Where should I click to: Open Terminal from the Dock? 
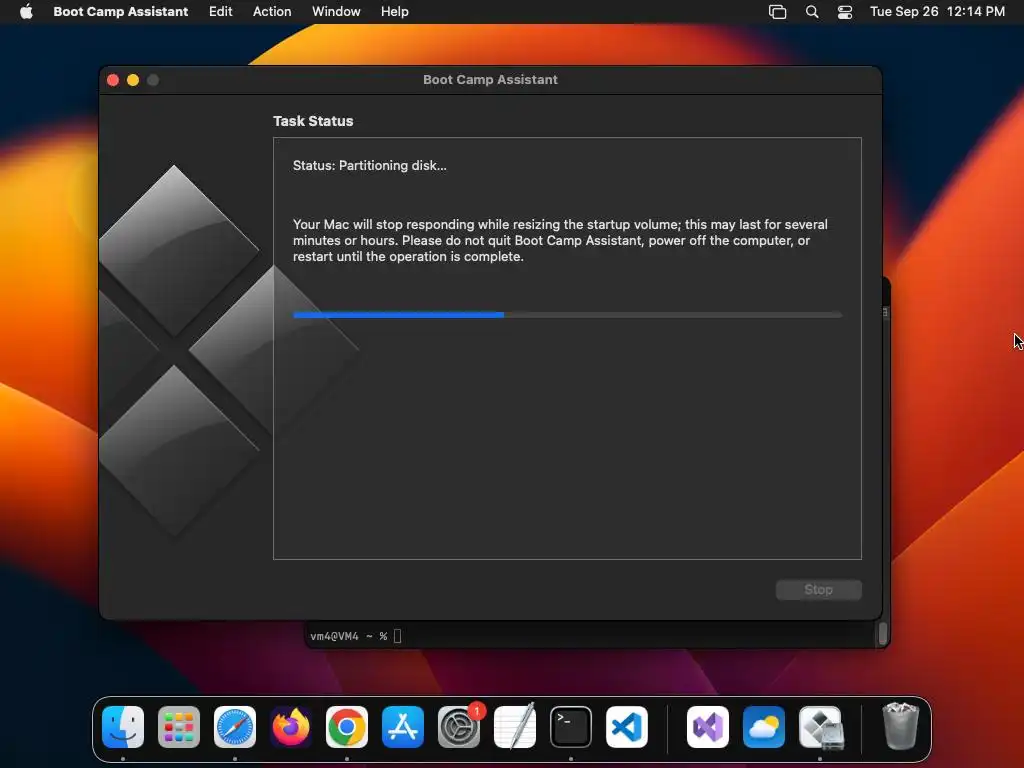[x=571, y=727]
